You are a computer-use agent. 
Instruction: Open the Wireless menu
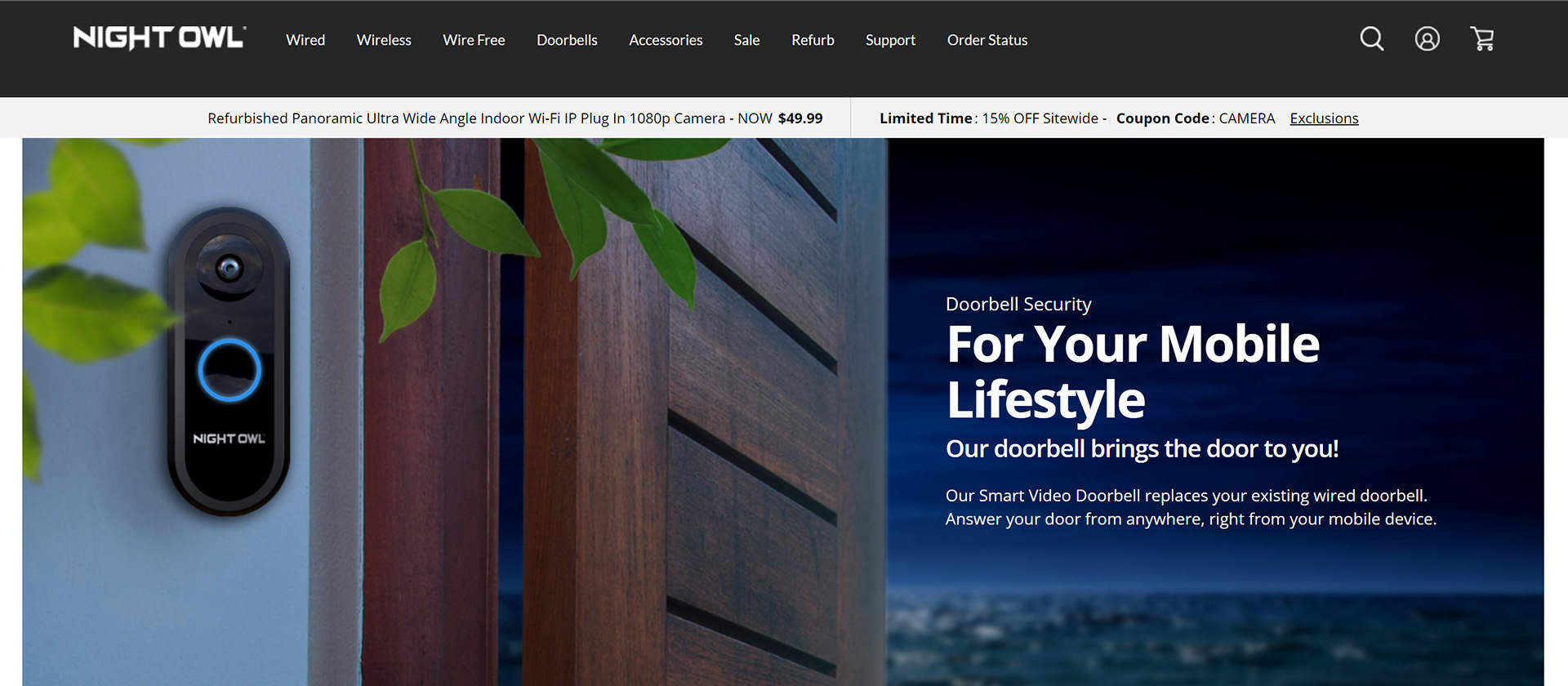(384, 40)
